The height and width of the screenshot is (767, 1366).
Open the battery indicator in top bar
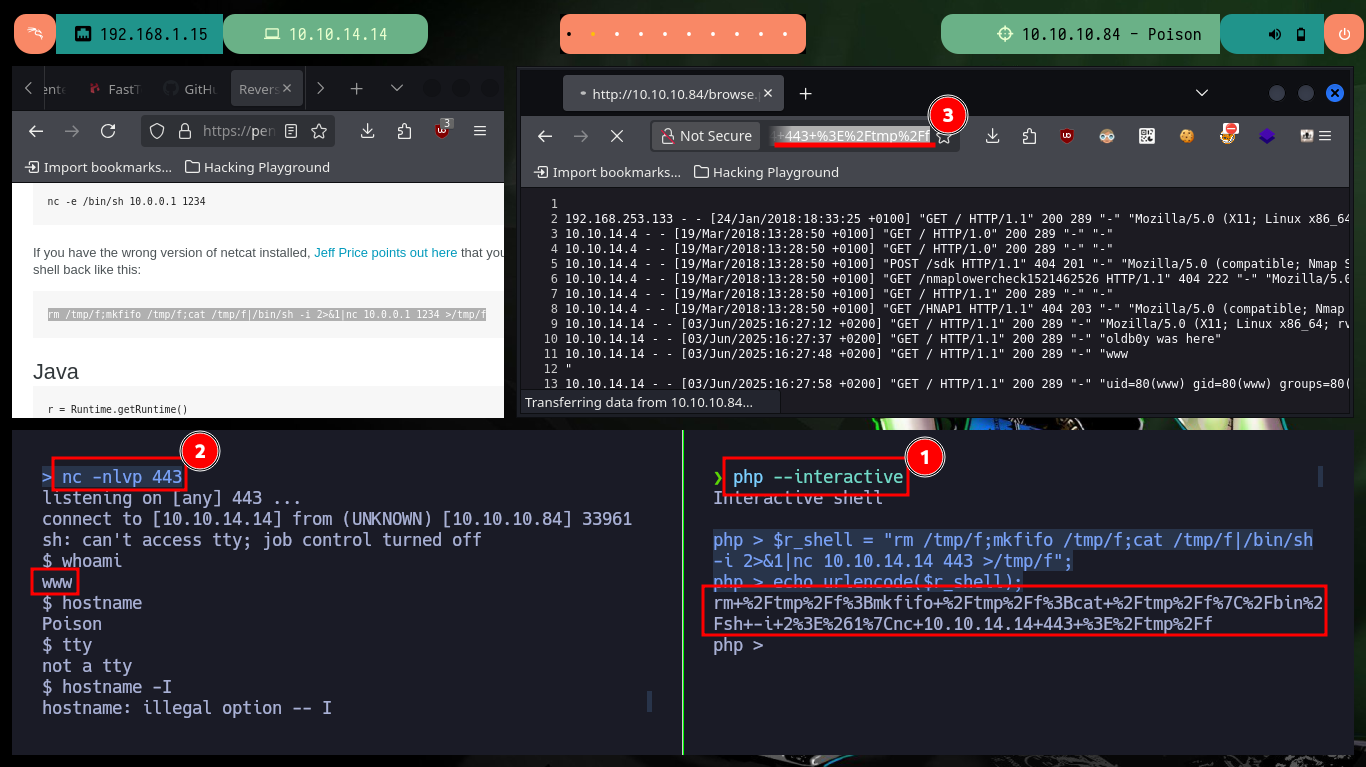click(x=1301, y=34)
